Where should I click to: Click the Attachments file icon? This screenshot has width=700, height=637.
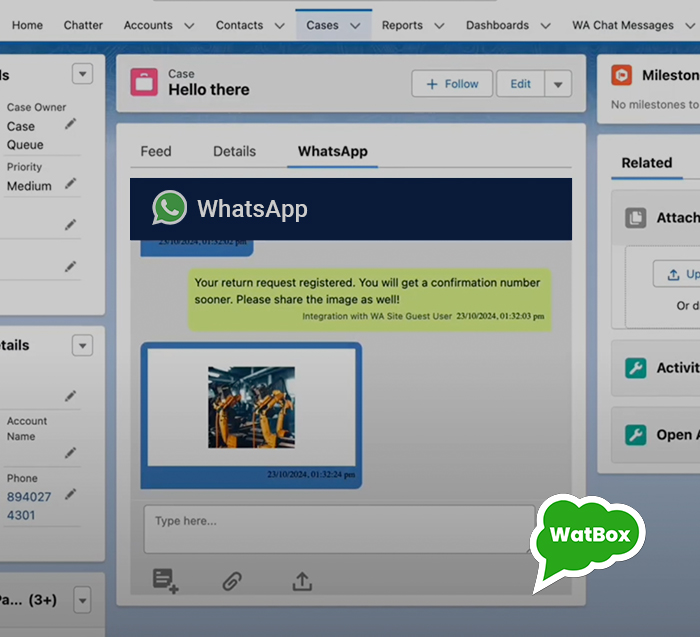click(636, 218)
